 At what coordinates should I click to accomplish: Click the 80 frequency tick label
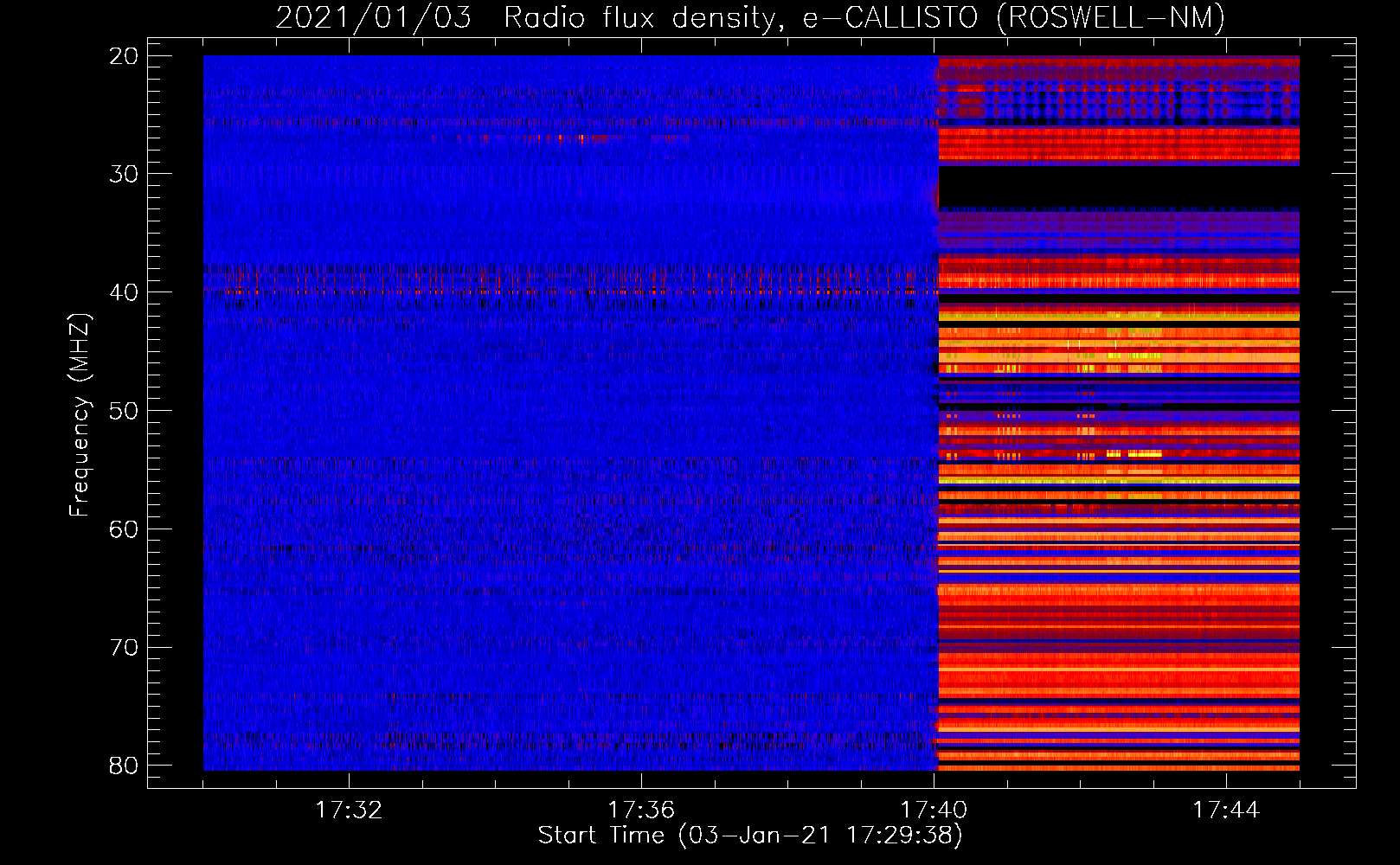pyautogui.click(x=124, y=766)
